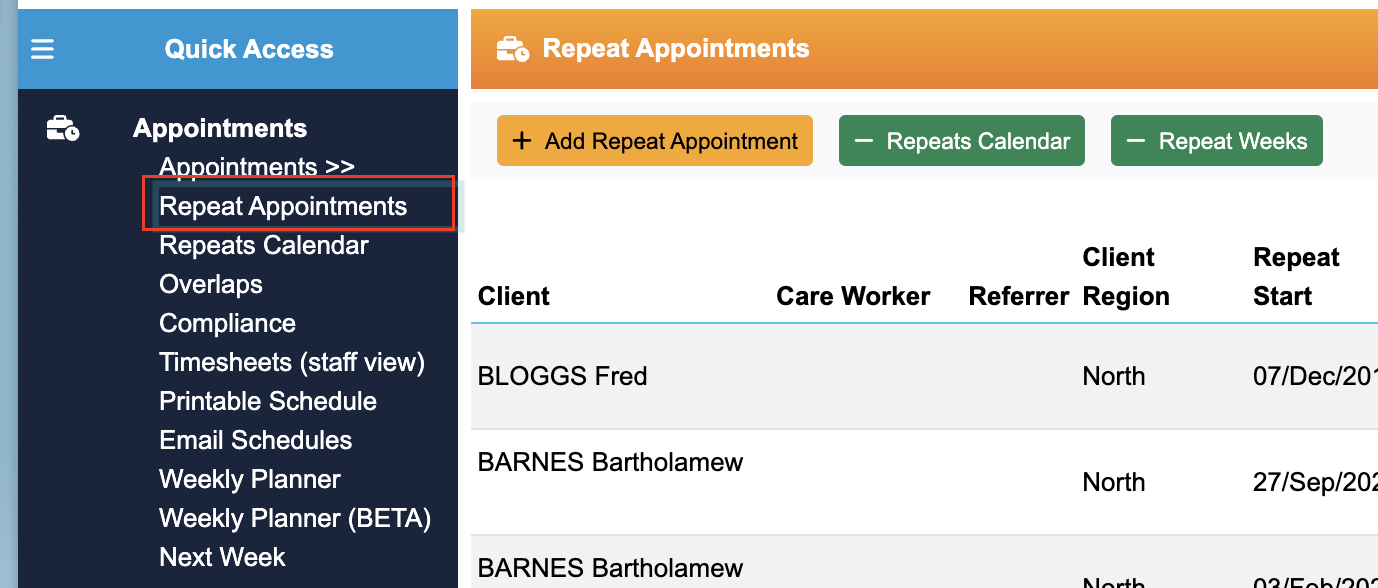The image size is (1378, 588).
Task: Go to Next Week in sidebar
Action: (x=222, y=557)
